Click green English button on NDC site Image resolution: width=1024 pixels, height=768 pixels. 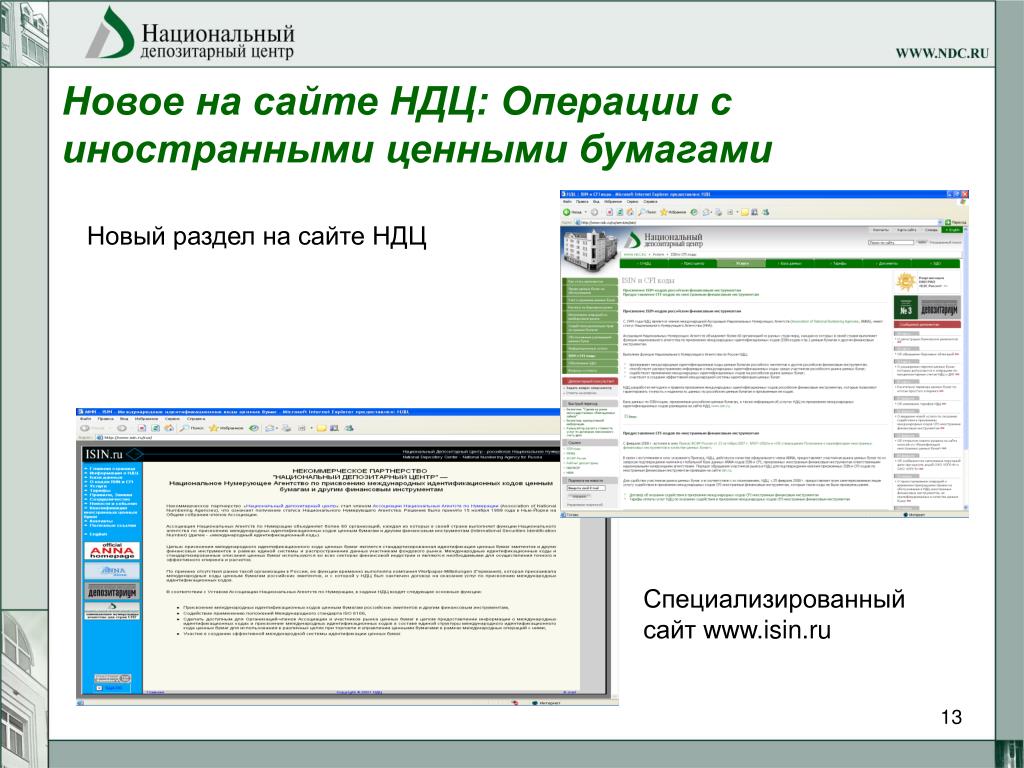pos(952,230)
